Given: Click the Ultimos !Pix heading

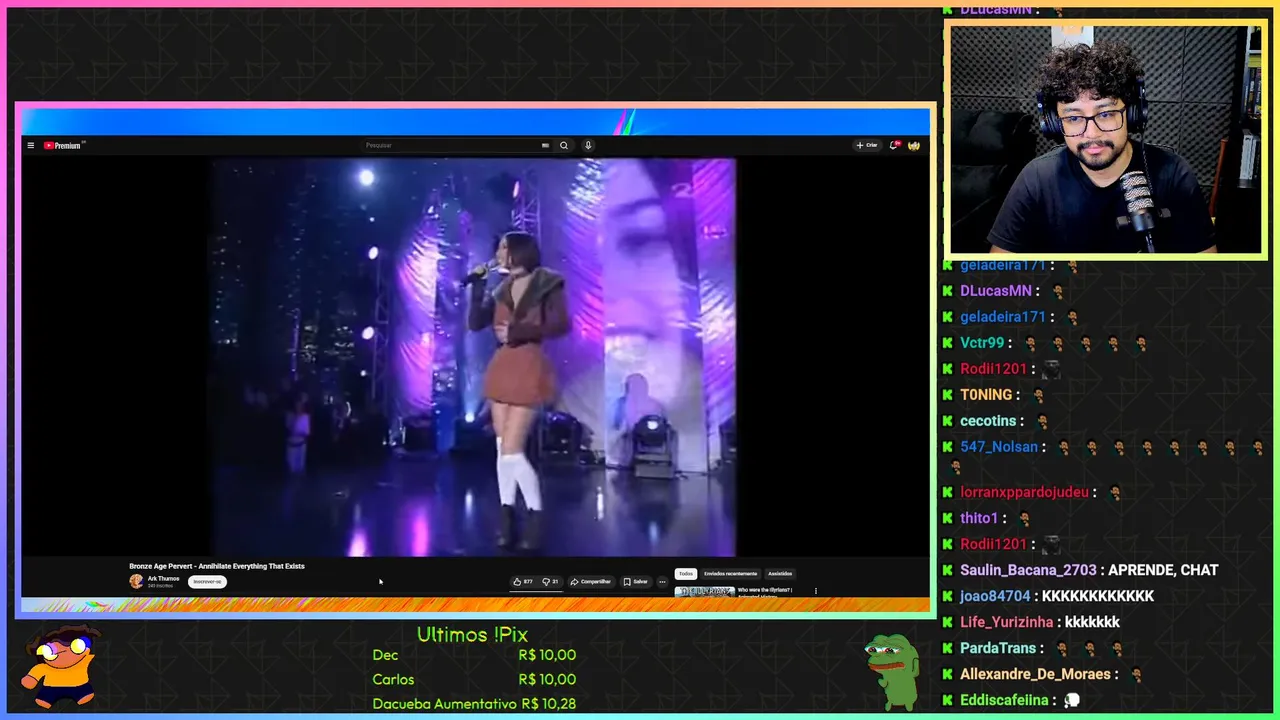Looking at the screenshot, I should point(472,635).
